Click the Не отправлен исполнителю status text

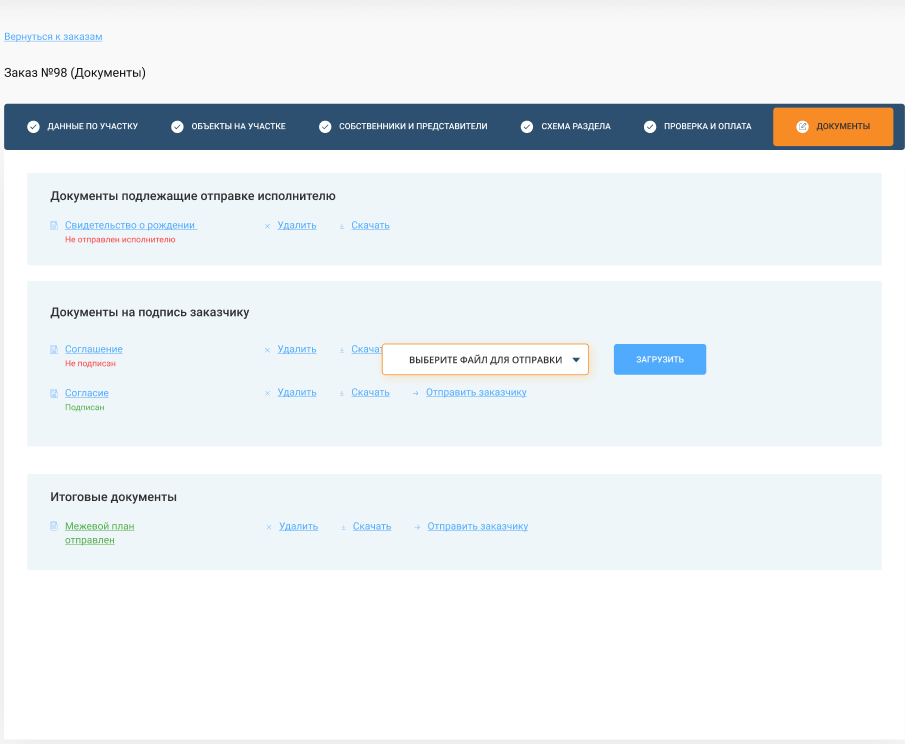click(120, 240)
